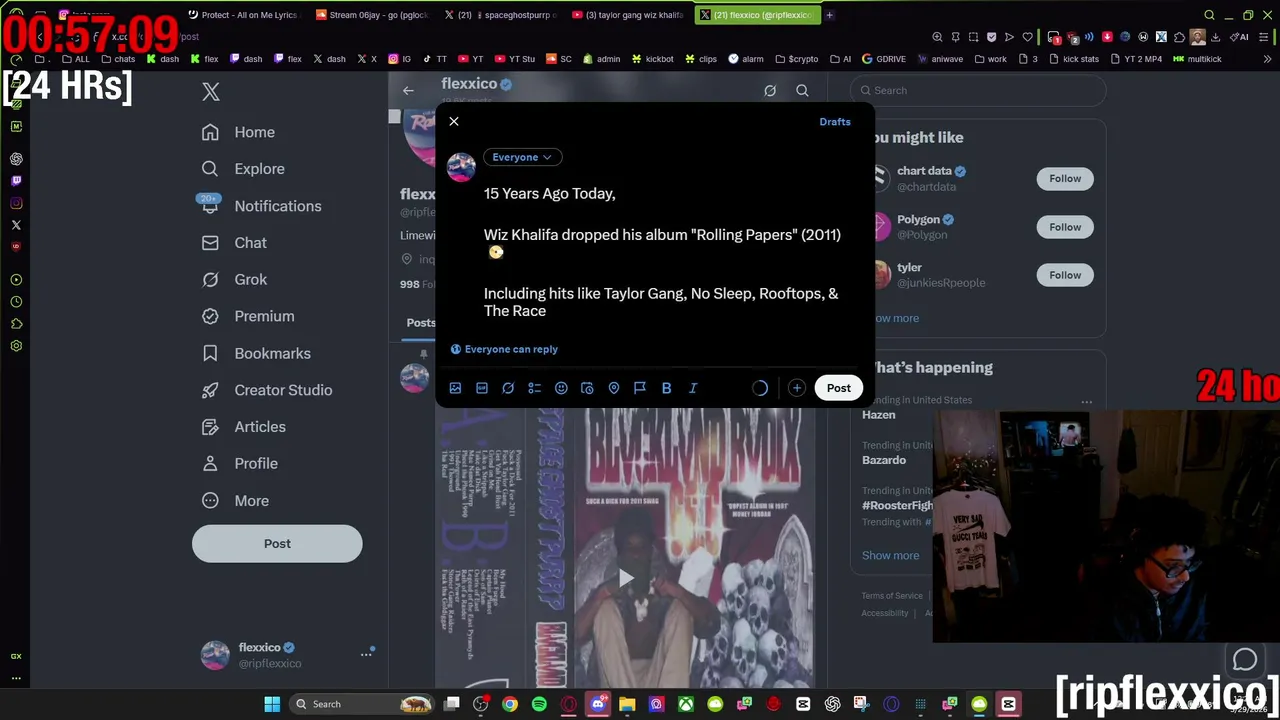Show more suggested accounts
The height and width of the screenshot is (720, 1280).
[x=896, y=319]
